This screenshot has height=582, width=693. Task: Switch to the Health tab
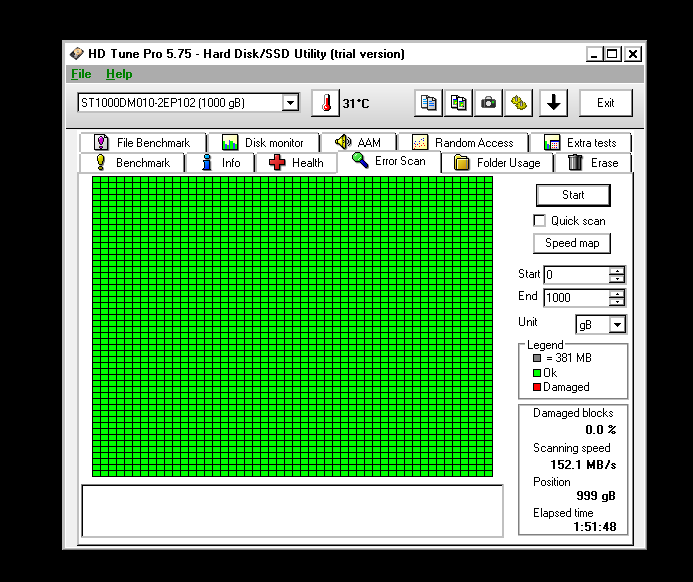296,163
